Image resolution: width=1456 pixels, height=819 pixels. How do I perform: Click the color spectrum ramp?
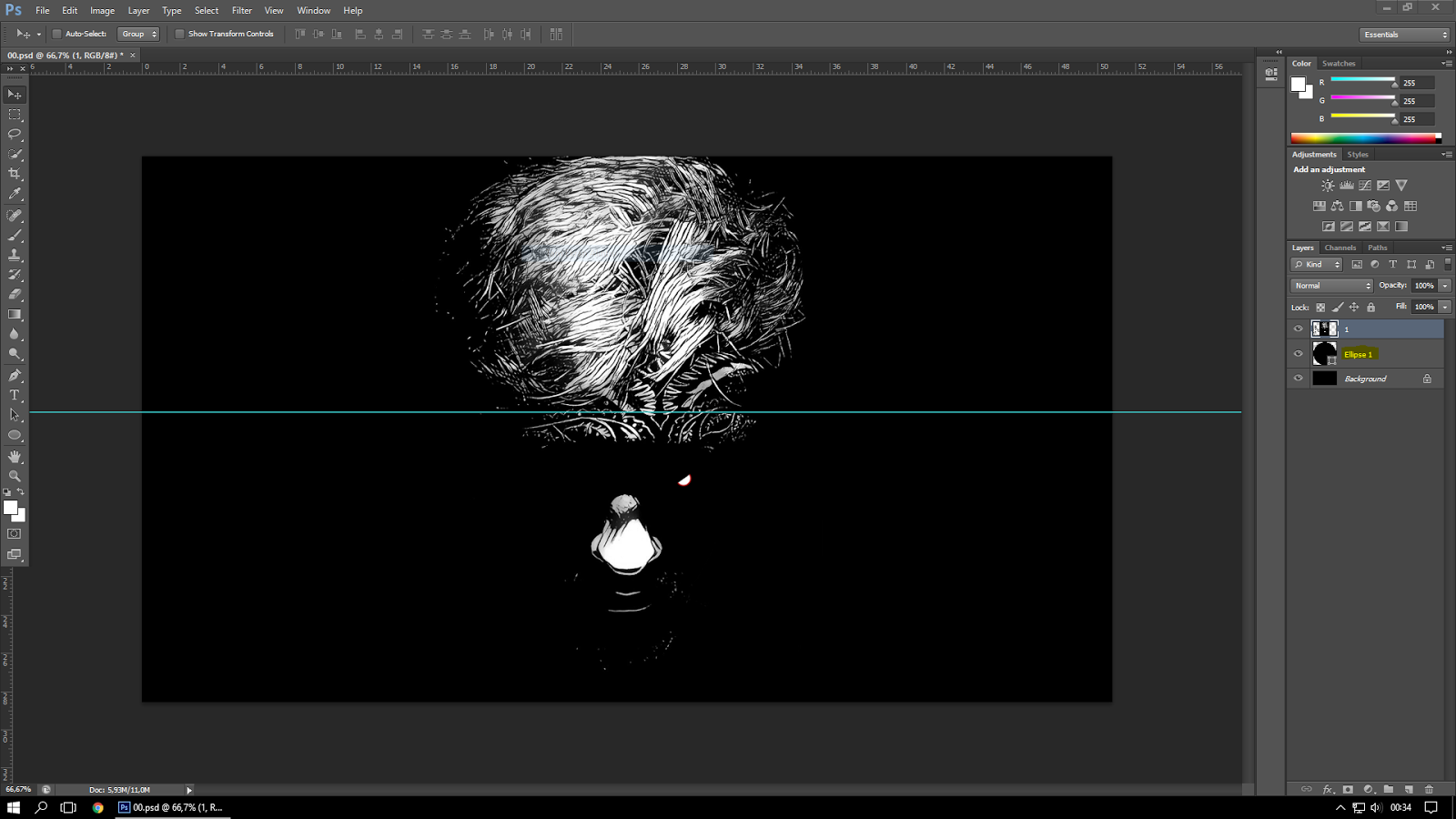pyautogui.click(x=1366, y=138)
